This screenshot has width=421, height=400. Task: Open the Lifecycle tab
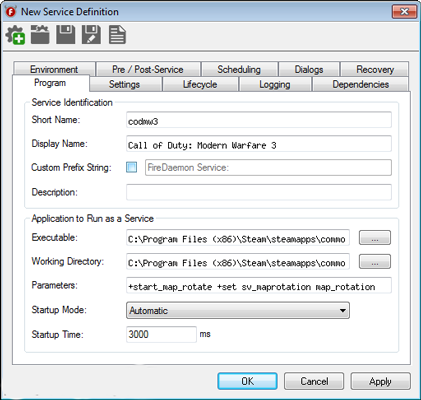coord(200,84)
